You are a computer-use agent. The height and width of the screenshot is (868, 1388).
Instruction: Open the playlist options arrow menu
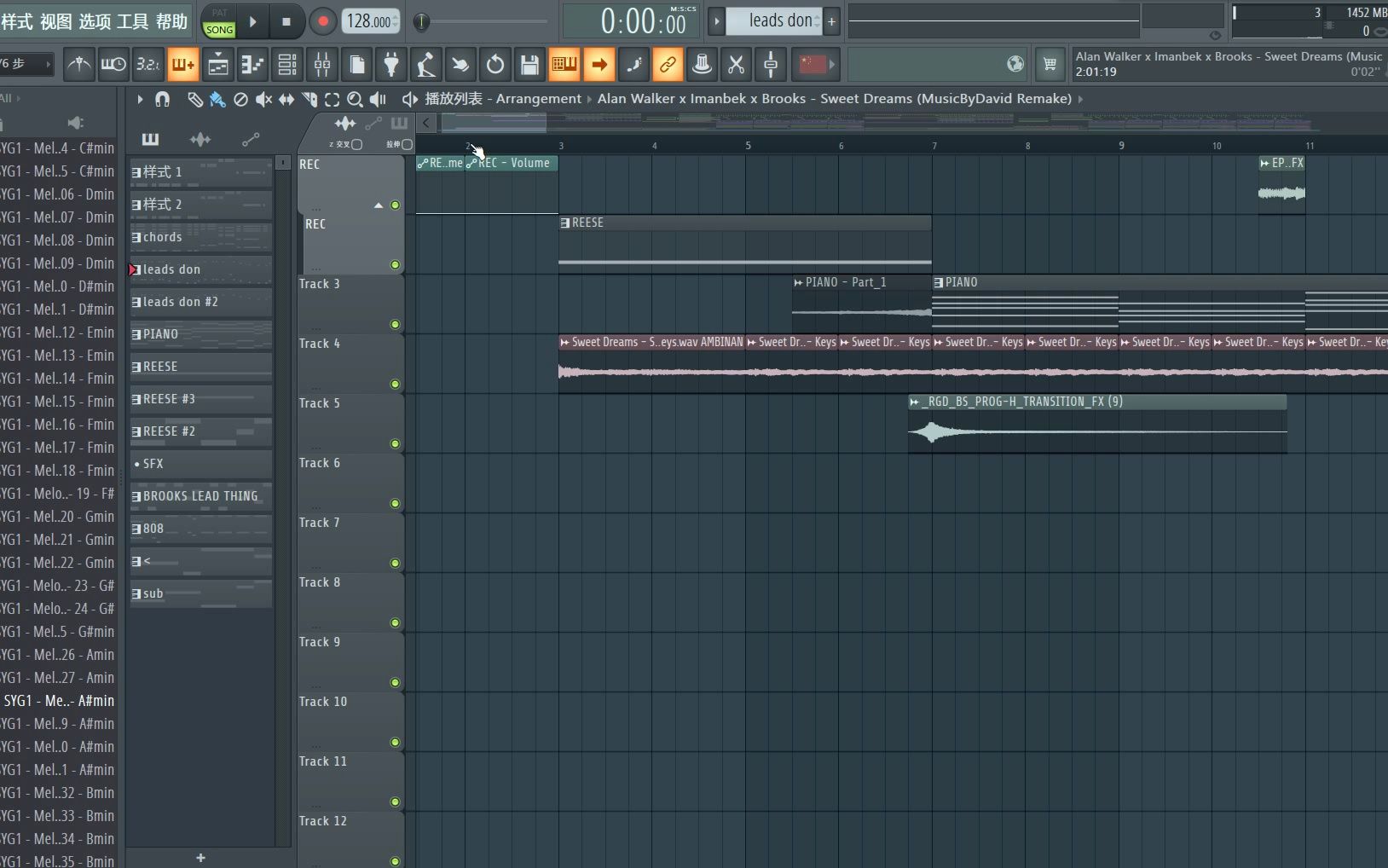[140, 99]
